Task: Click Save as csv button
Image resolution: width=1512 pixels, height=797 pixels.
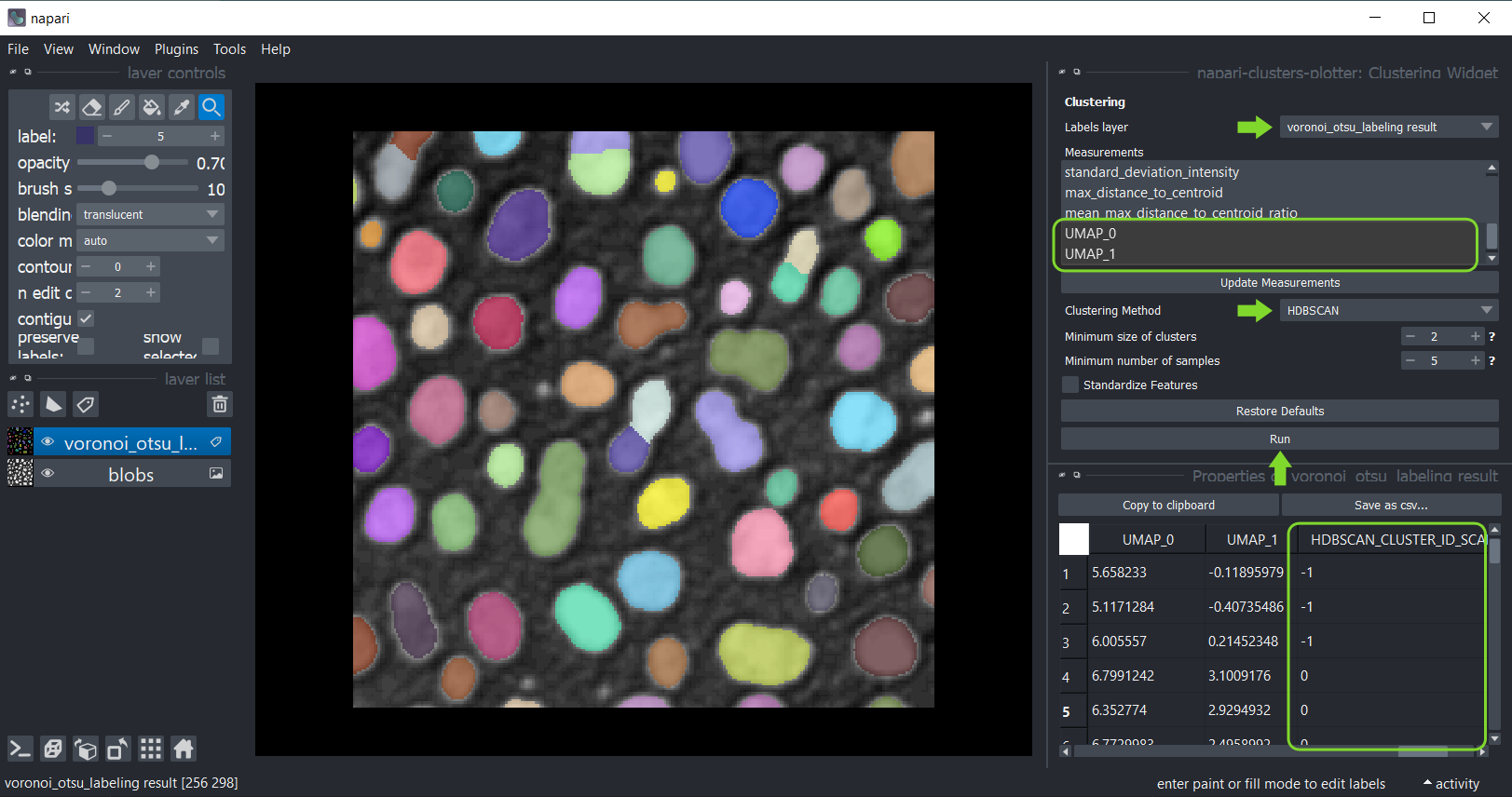Action: coord(1390,505)
